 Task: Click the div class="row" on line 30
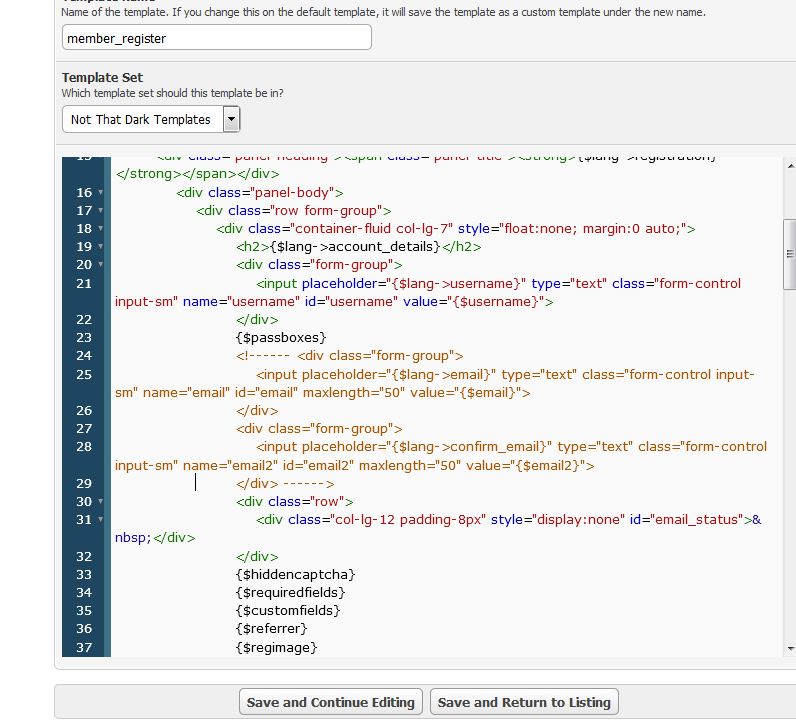coord(294,502)
